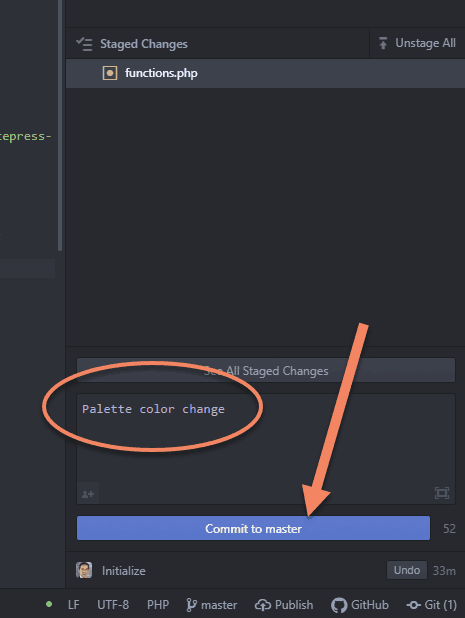Open the LF line ending selector
The image size is (465, 618).
pyautogui.click(x=74, y=605)
